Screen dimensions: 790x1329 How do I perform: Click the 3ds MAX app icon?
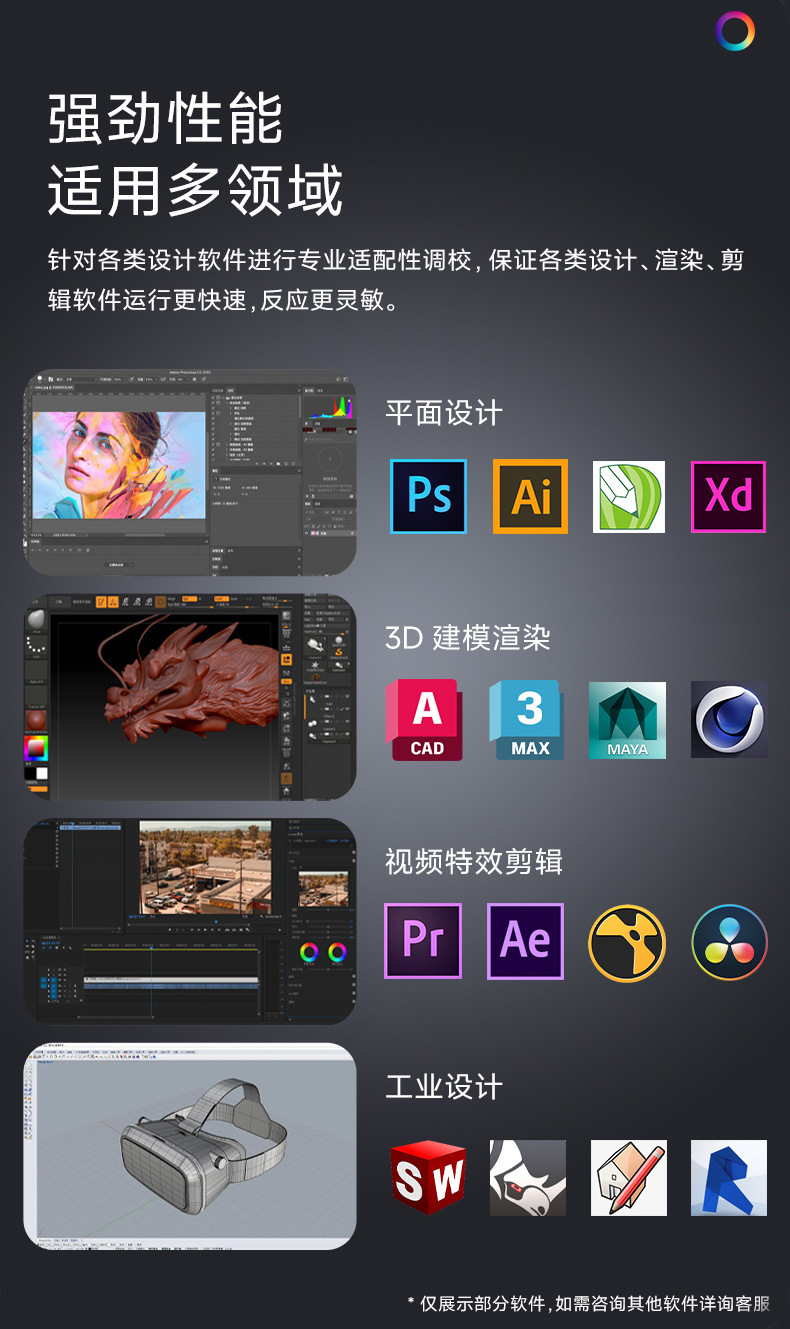tap(527, 720)
